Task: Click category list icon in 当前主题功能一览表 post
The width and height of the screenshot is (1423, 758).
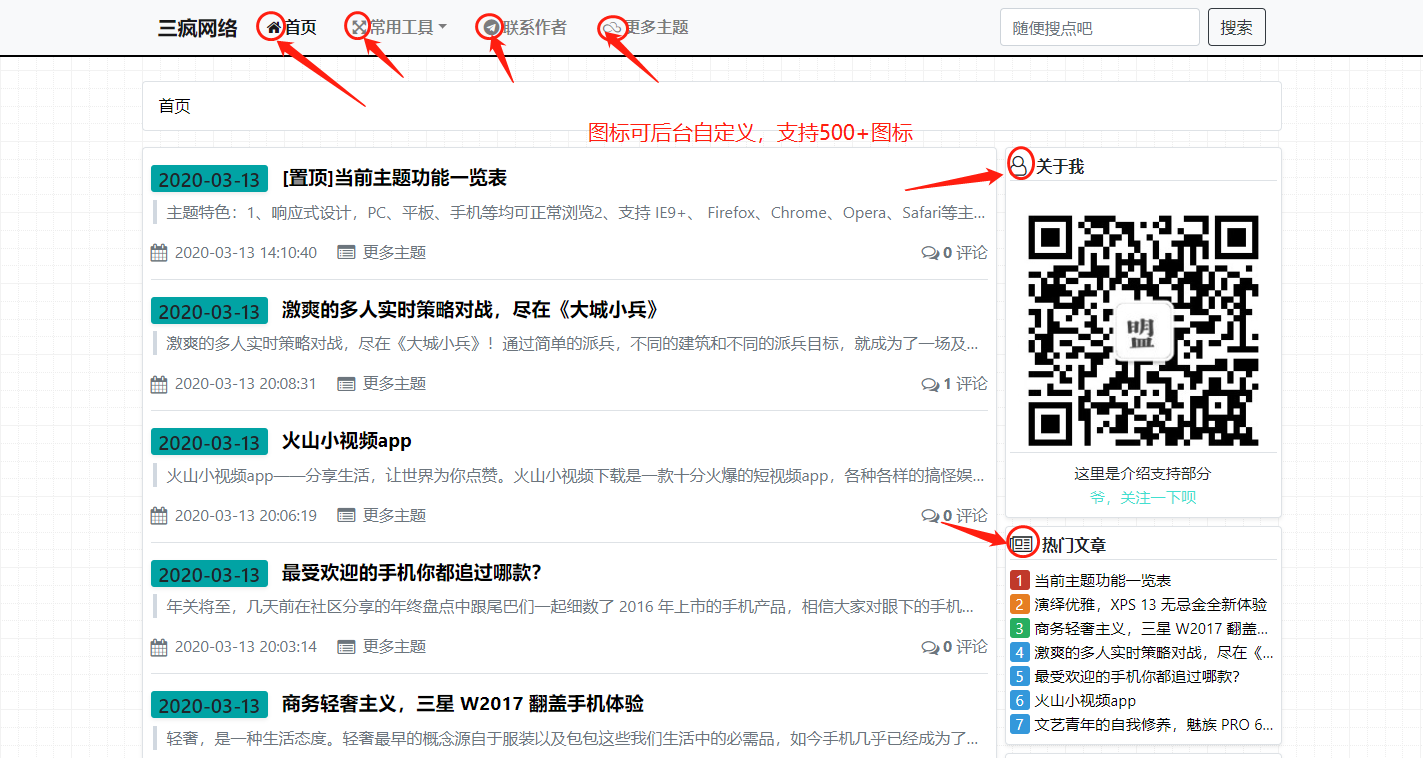Action: 346,253
